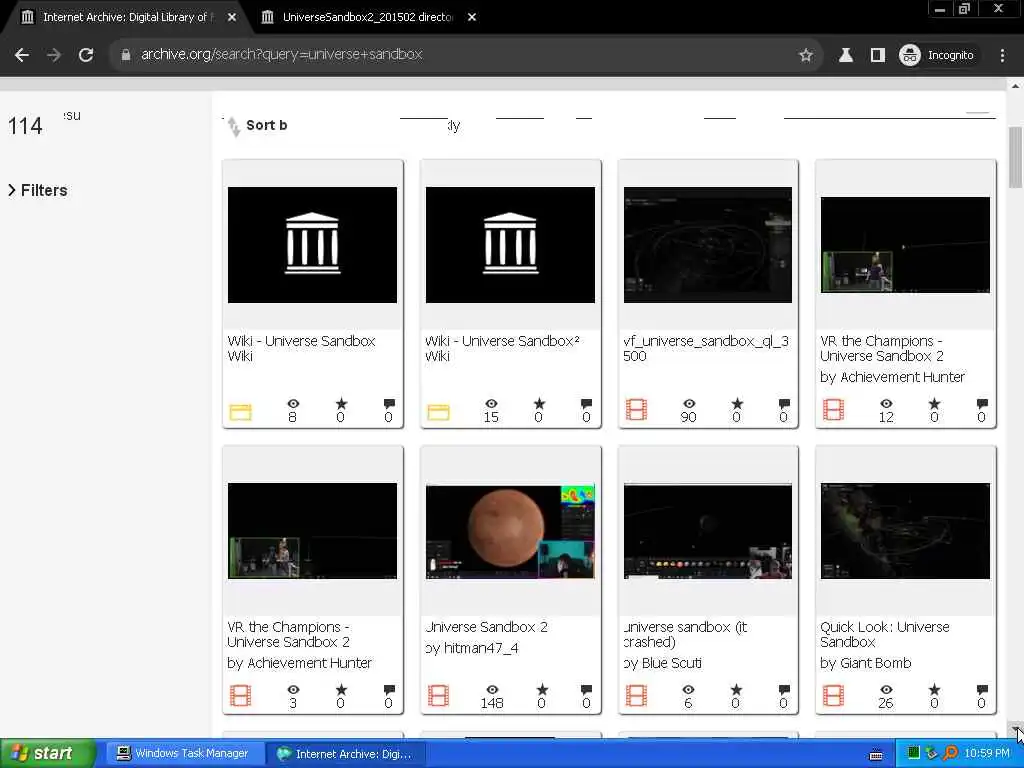Click title Wiki - Universe Sandbox² Wiki
The width and height of the screenshot is (1024, 768).
502,348
